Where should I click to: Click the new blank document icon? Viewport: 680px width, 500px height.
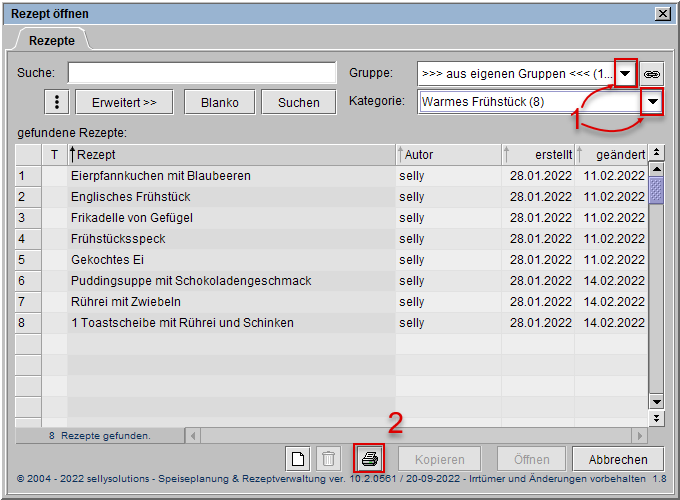(x=298, y=459)
